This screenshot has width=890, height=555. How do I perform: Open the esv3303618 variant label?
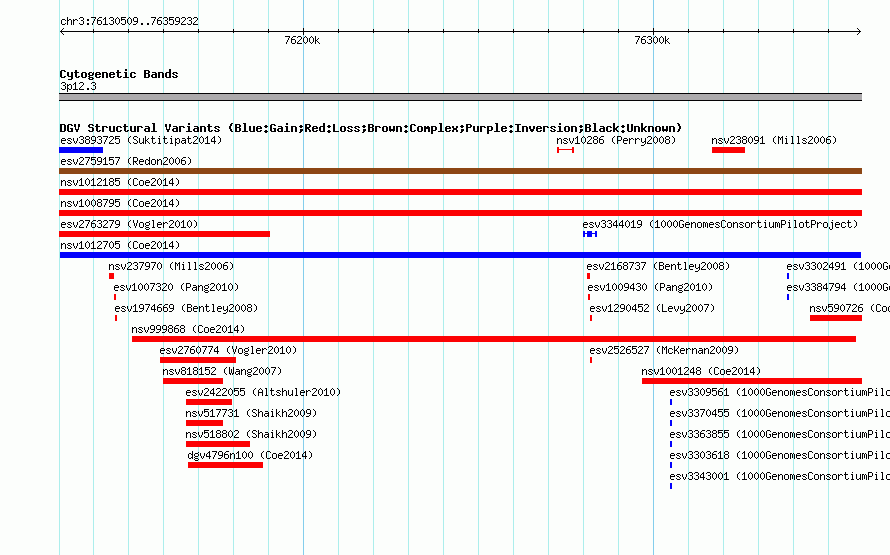779,455
